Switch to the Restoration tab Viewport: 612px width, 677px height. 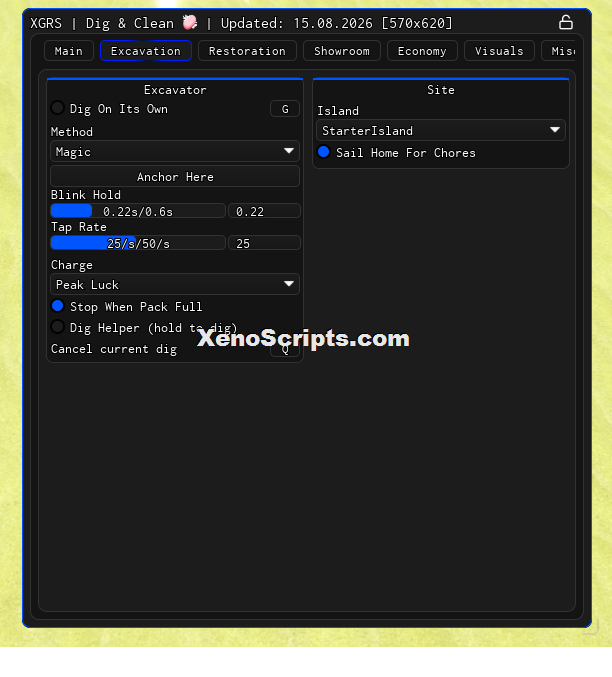tap(247, 51)
